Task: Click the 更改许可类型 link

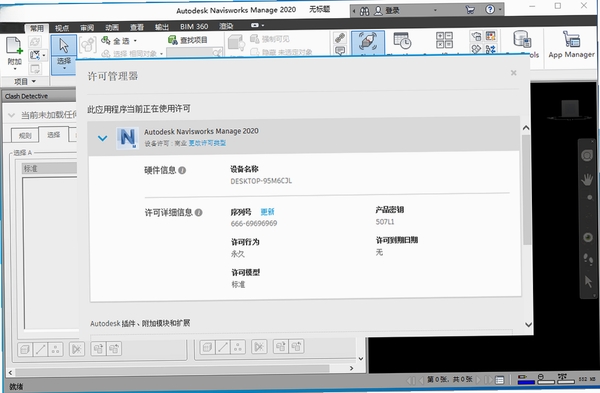Action: click(x=207, y=143)
